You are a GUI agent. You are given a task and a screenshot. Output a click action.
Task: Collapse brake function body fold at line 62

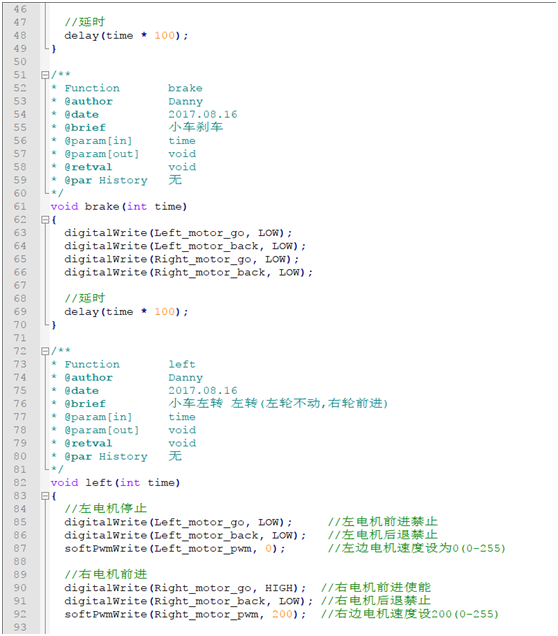pos(45,220)
